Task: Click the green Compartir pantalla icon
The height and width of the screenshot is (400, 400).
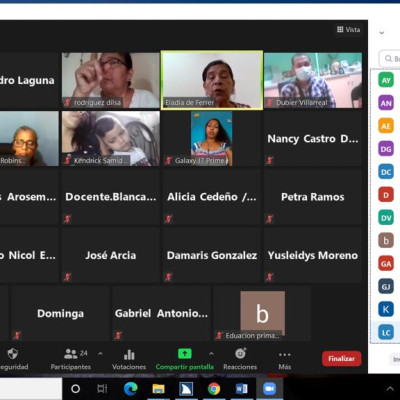Action: tap(185, 354)
